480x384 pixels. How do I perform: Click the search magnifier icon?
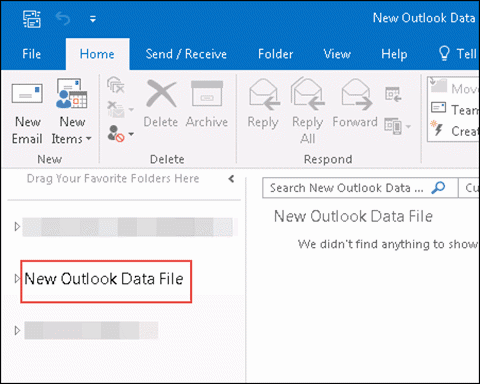(x=439, y=188)
